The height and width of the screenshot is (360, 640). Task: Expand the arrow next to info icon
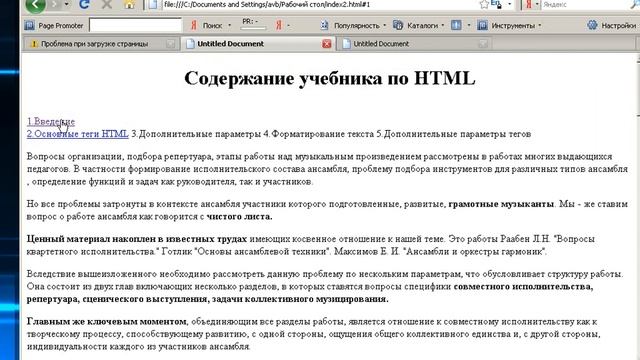pyautogui.click(x=469, y=25)
